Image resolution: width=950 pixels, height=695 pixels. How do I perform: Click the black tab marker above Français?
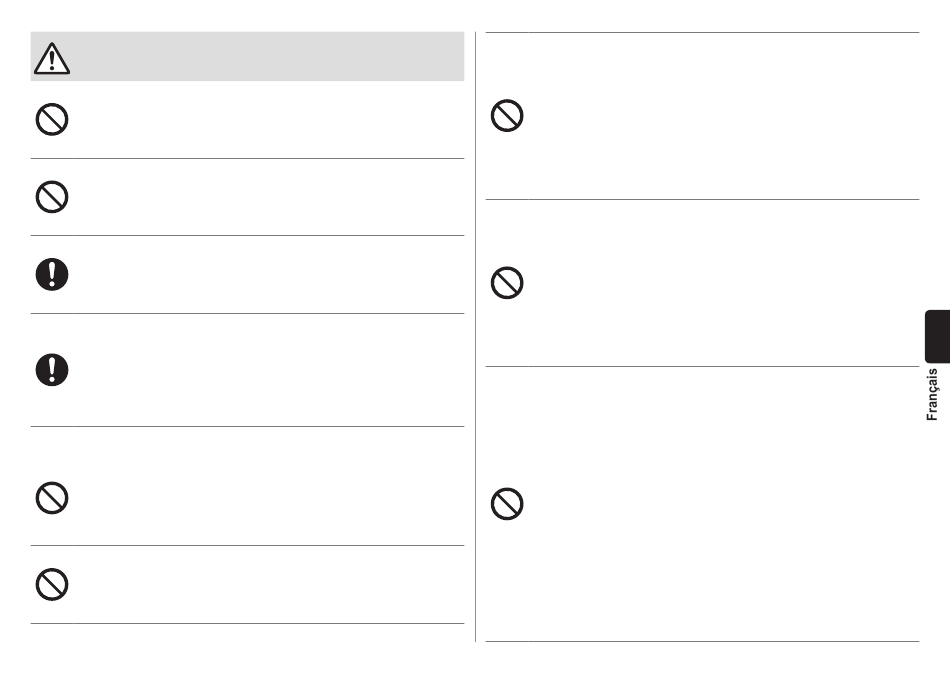click(x=937, y=336)
